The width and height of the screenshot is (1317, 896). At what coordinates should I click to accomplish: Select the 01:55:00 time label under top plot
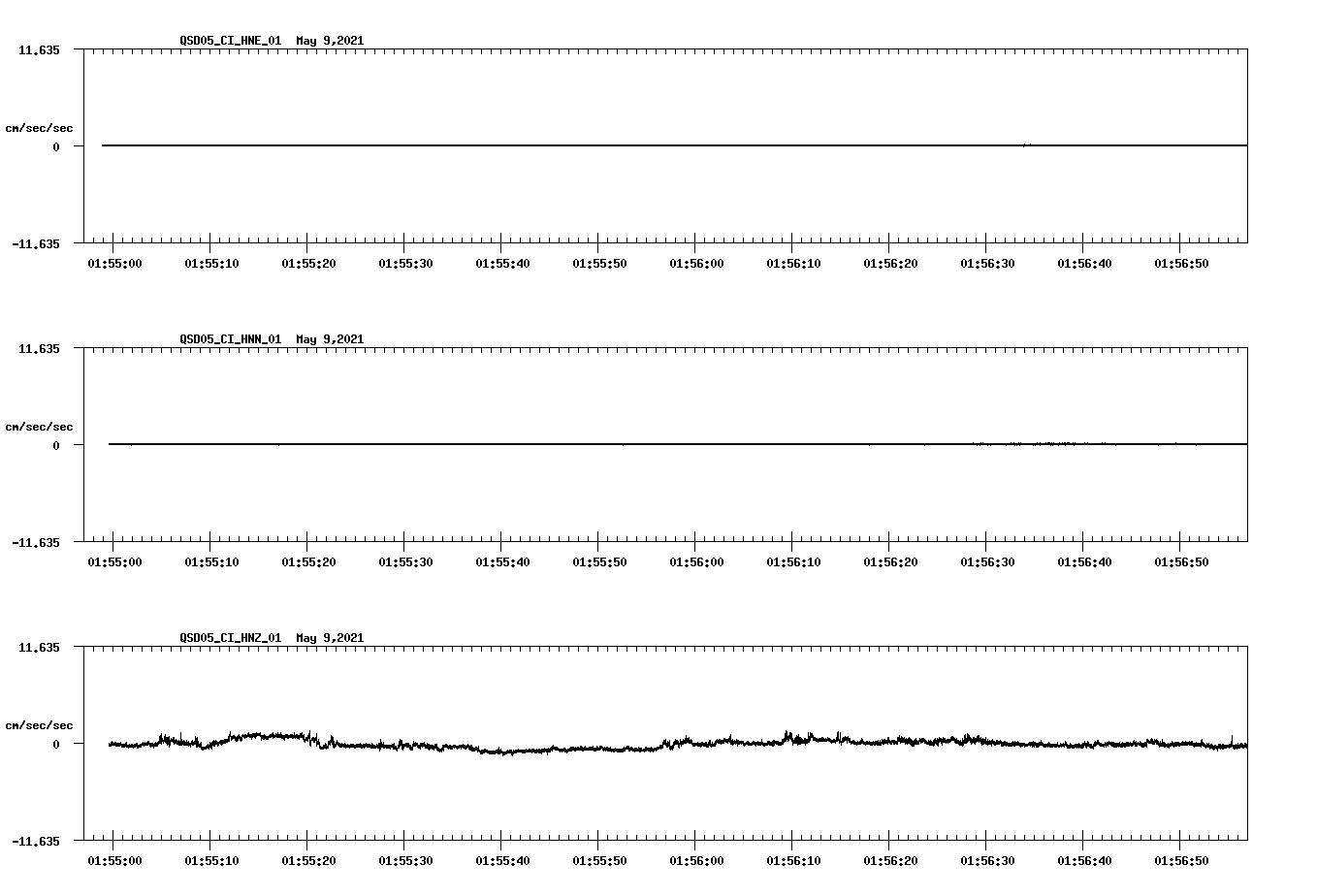(x=115, y=262)
